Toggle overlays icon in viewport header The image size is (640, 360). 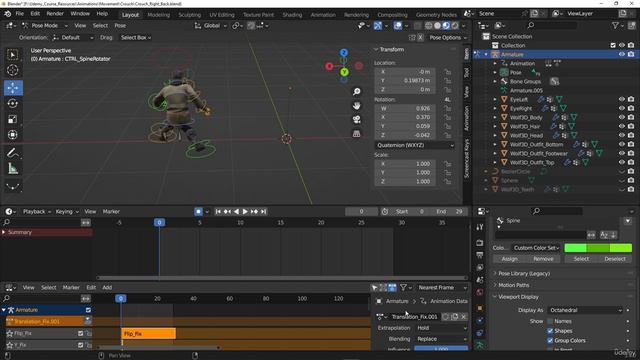pyautogui.click(x=398, y=26)
